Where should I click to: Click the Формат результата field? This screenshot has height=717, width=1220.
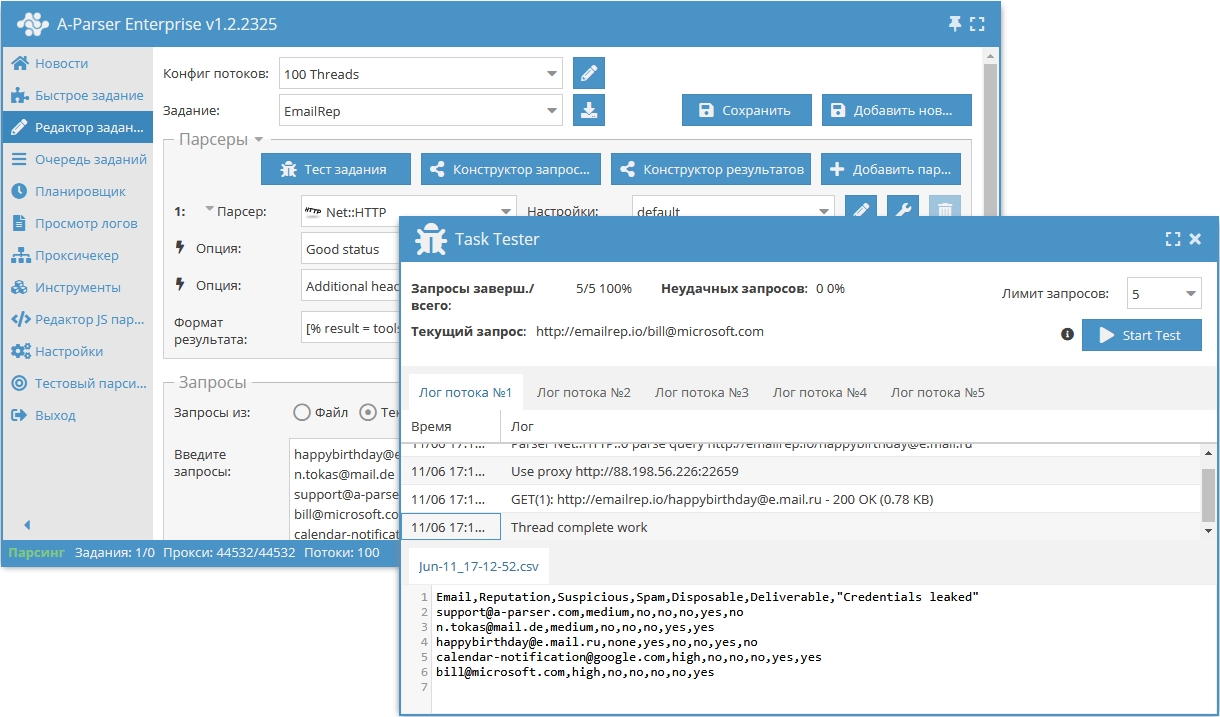pos(351,328)
